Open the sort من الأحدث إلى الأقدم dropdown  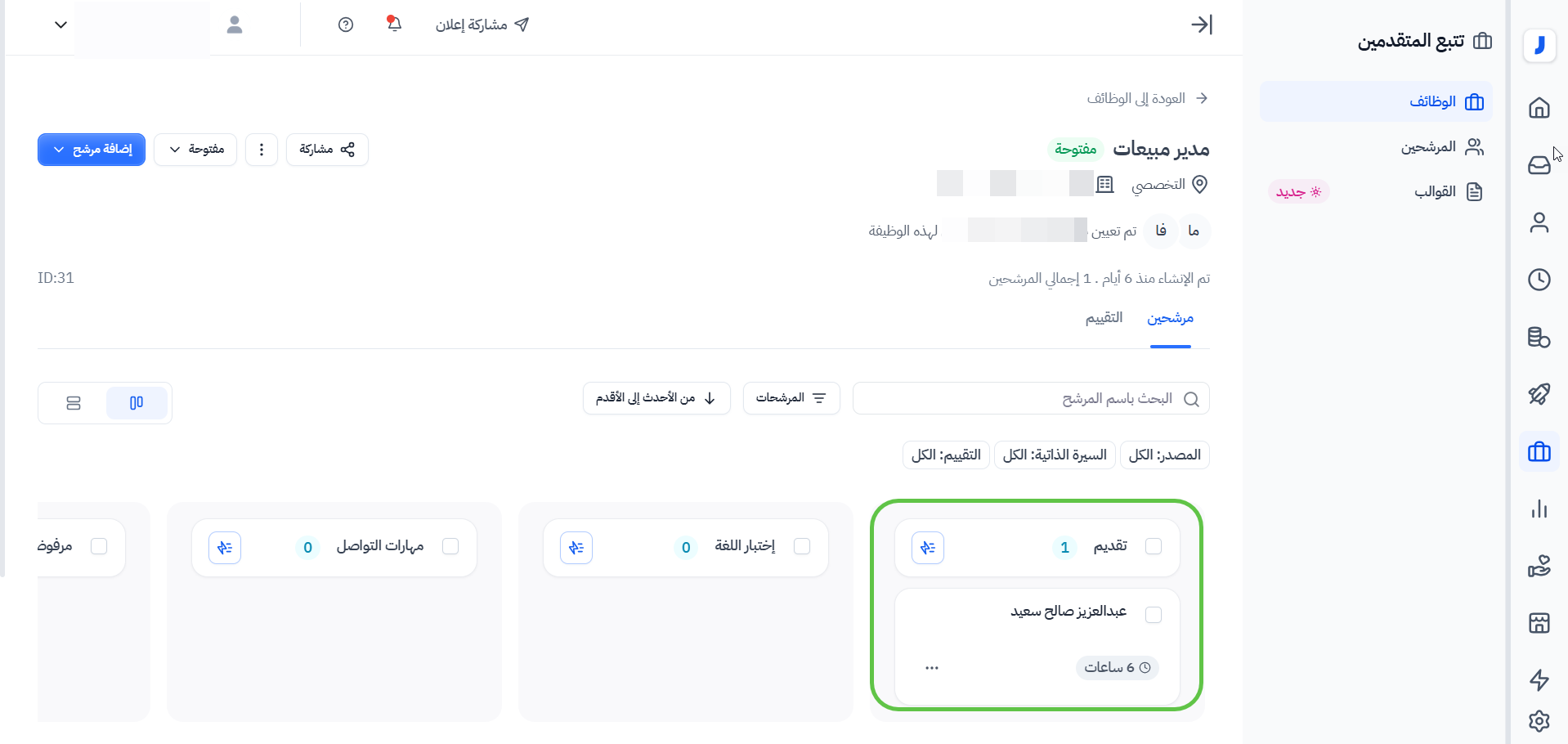coord(656,398)
